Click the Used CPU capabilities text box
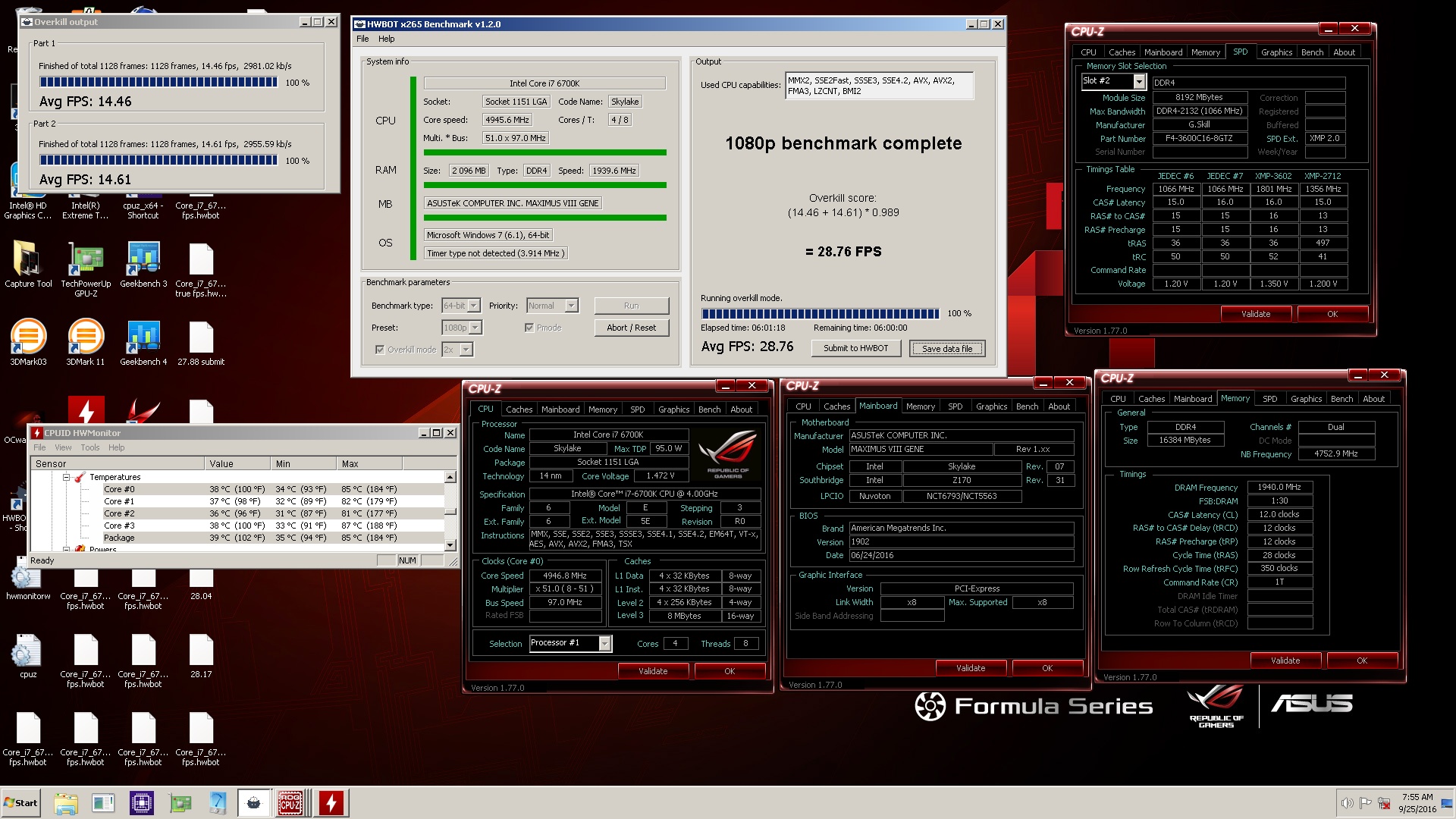This screenshot has height=819, width=1456. tap(879, 86)
